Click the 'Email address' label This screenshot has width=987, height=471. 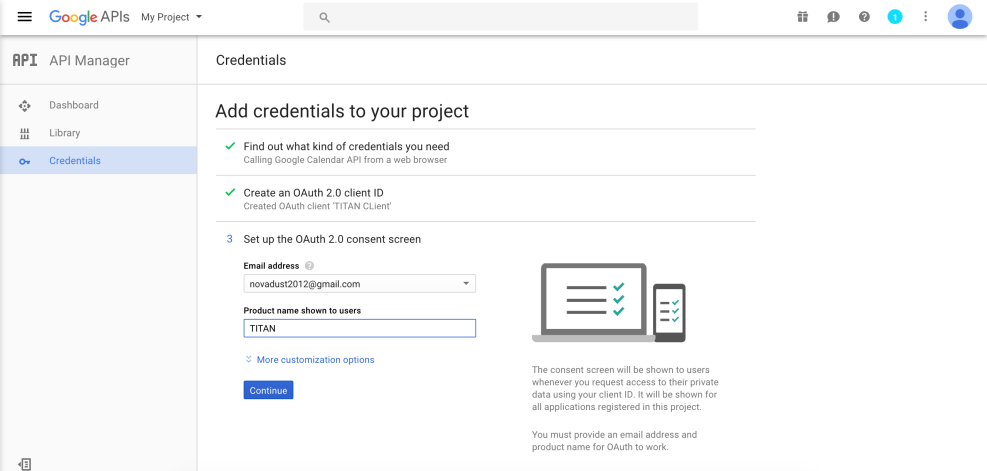pos(271,266)
